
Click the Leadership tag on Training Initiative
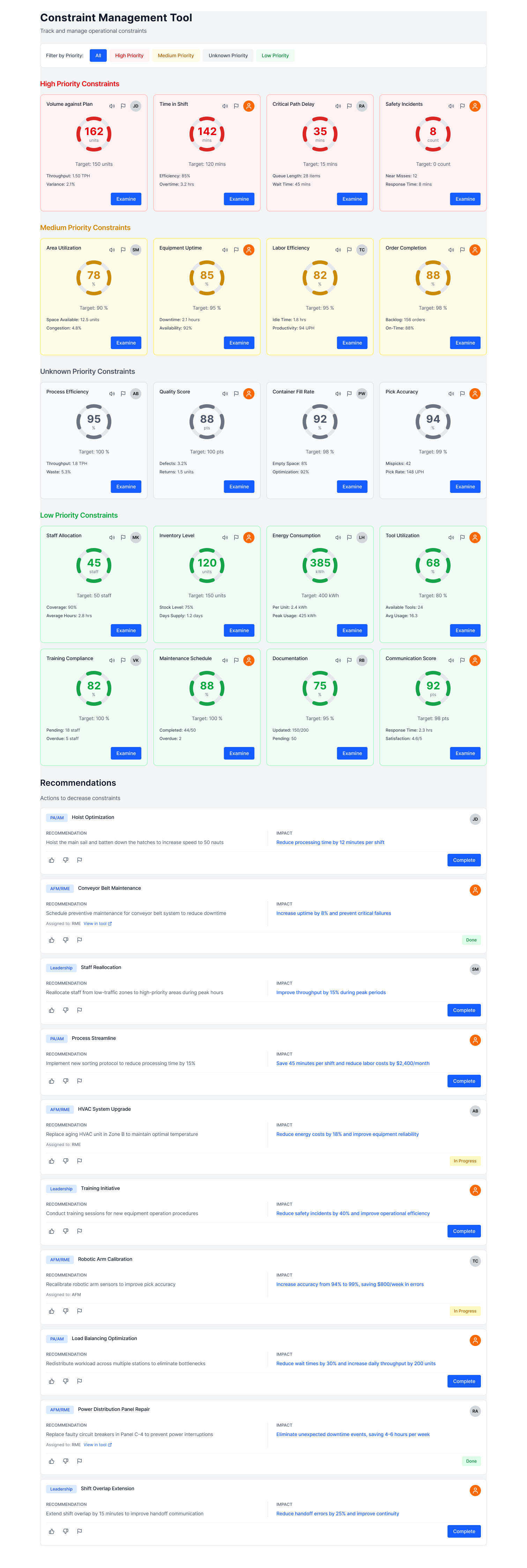[61, 1188]
